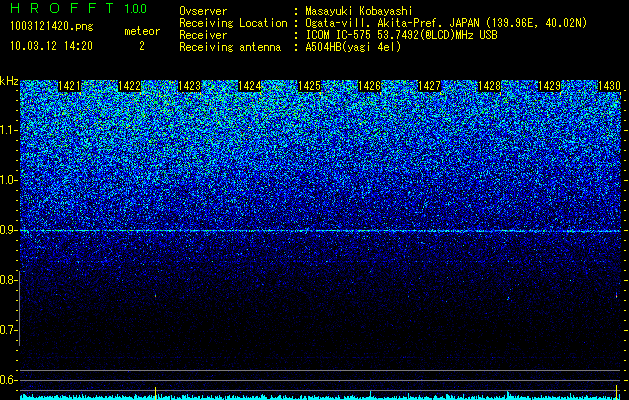This screenshot has height=400, width=629.
Task: Click the 1424 time marker label
Action: coord(250,86)
